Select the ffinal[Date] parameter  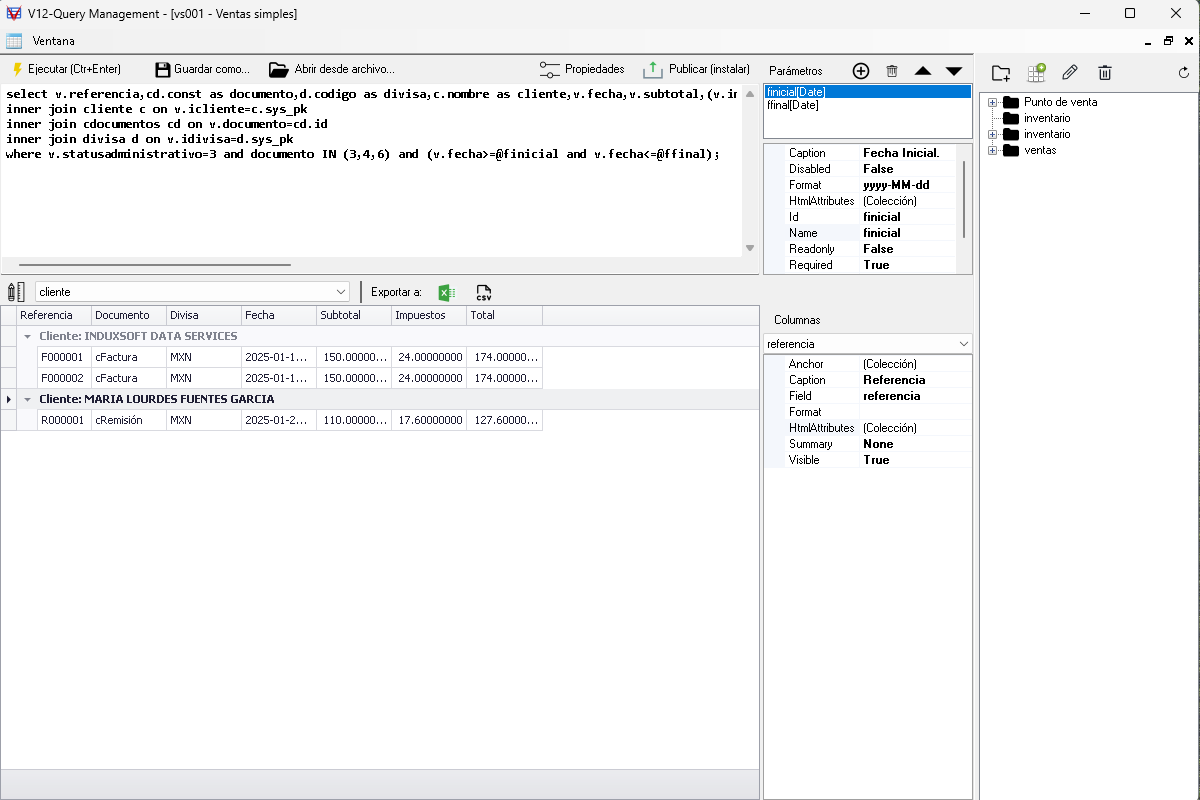point(793,105)
